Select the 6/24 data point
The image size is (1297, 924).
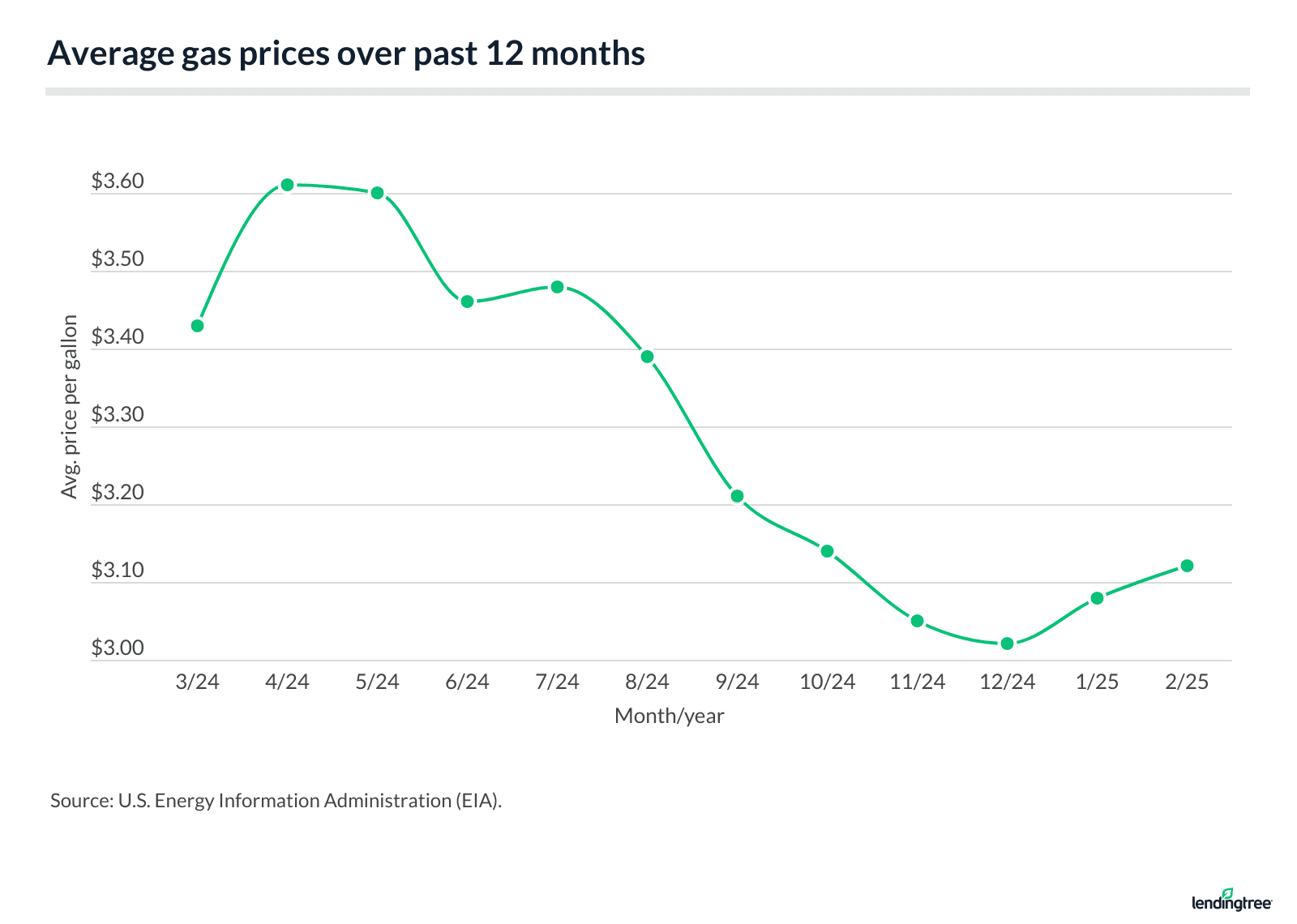tap(467, 302)
